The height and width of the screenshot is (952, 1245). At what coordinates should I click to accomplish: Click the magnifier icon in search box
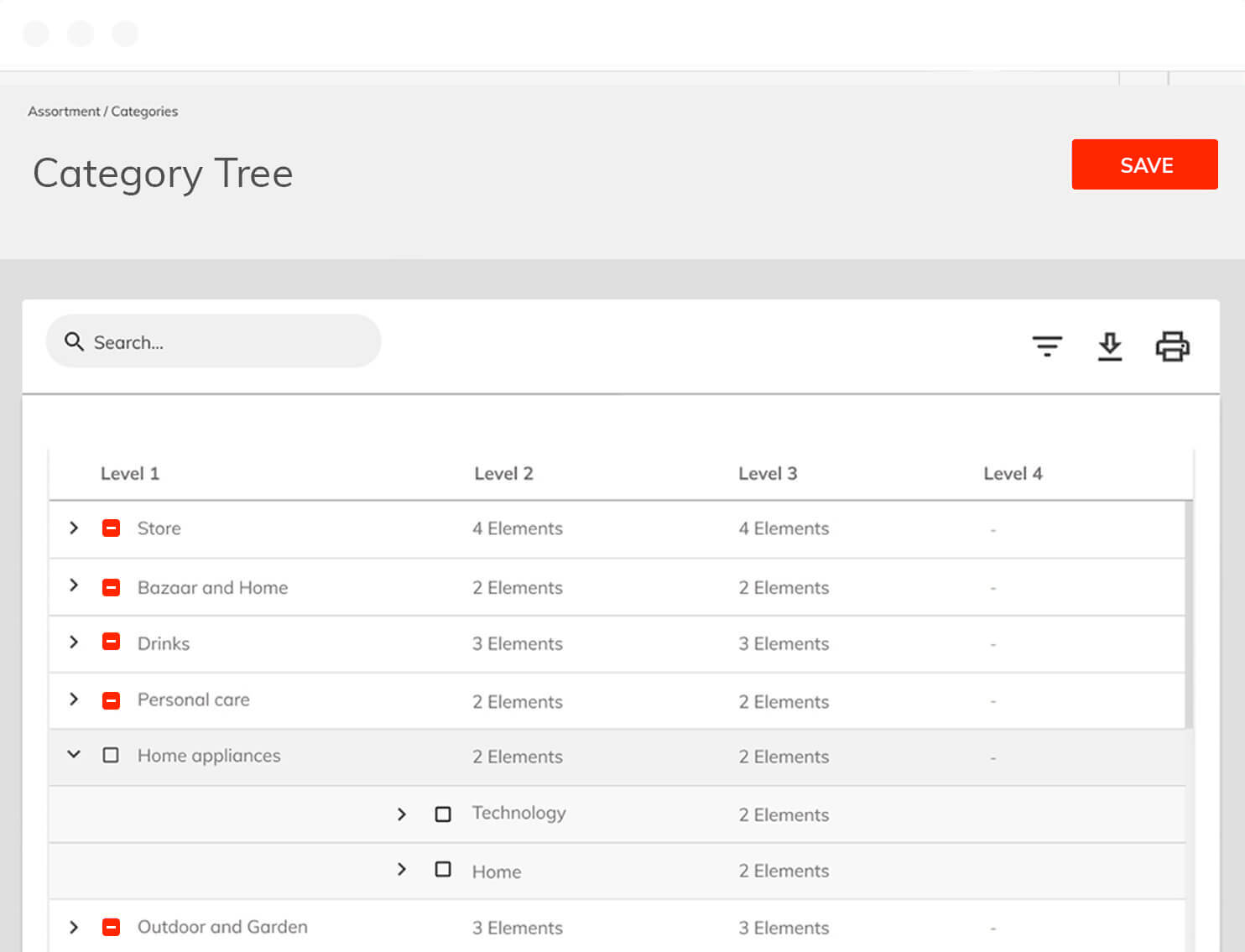click(x=74, y=341)
